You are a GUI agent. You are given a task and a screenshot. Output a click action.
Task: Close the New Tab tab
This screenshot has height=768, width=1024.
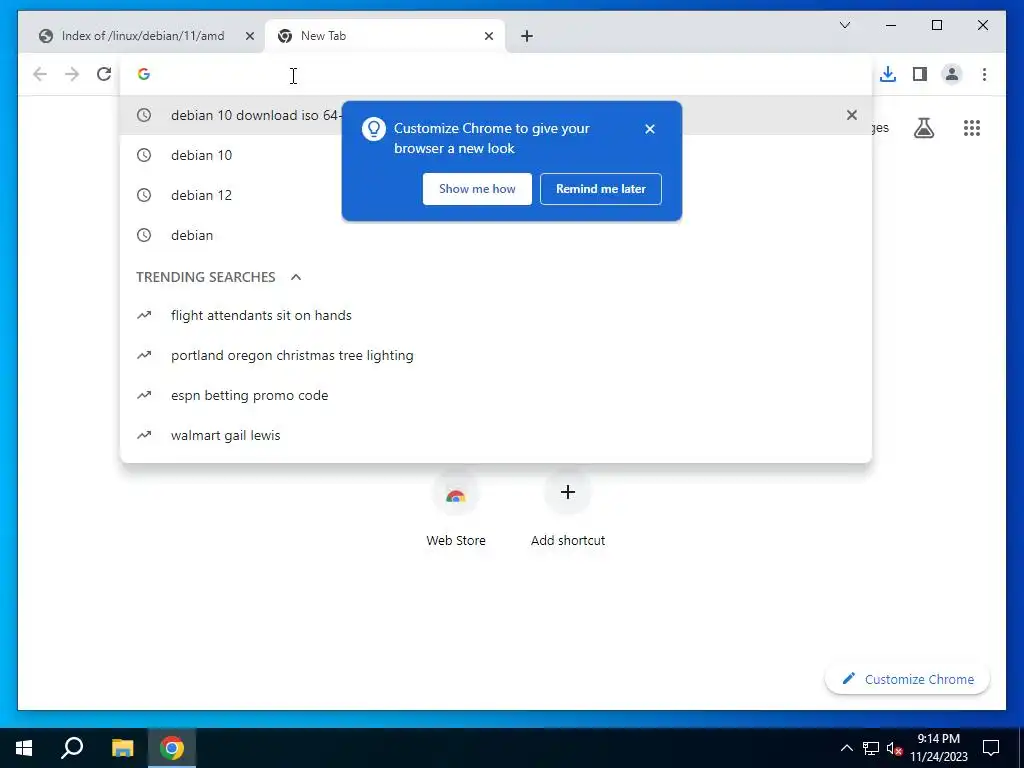click(x=488, y=36)
